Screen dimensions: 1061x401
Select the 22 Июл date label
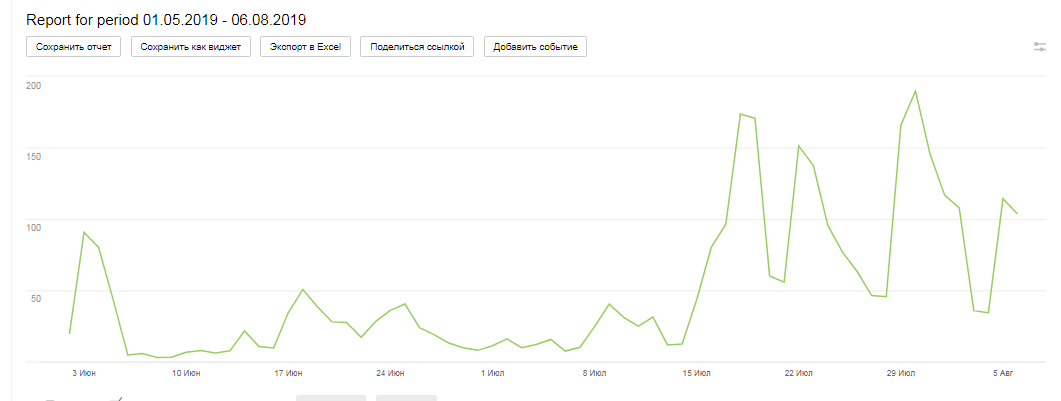pyautogui.click(x=799, y=373)
